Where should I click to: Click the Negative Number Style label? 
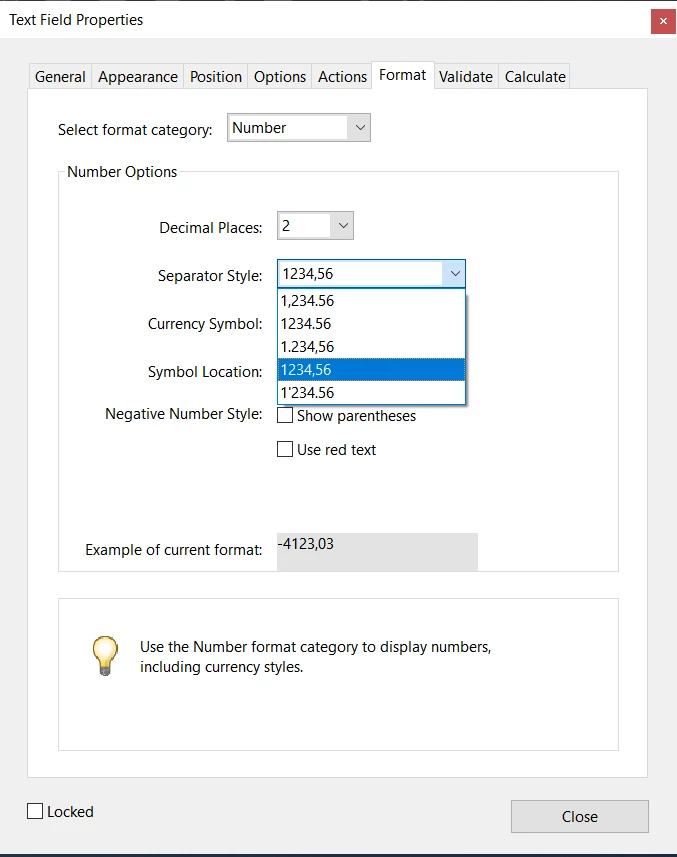coord(184,414)
